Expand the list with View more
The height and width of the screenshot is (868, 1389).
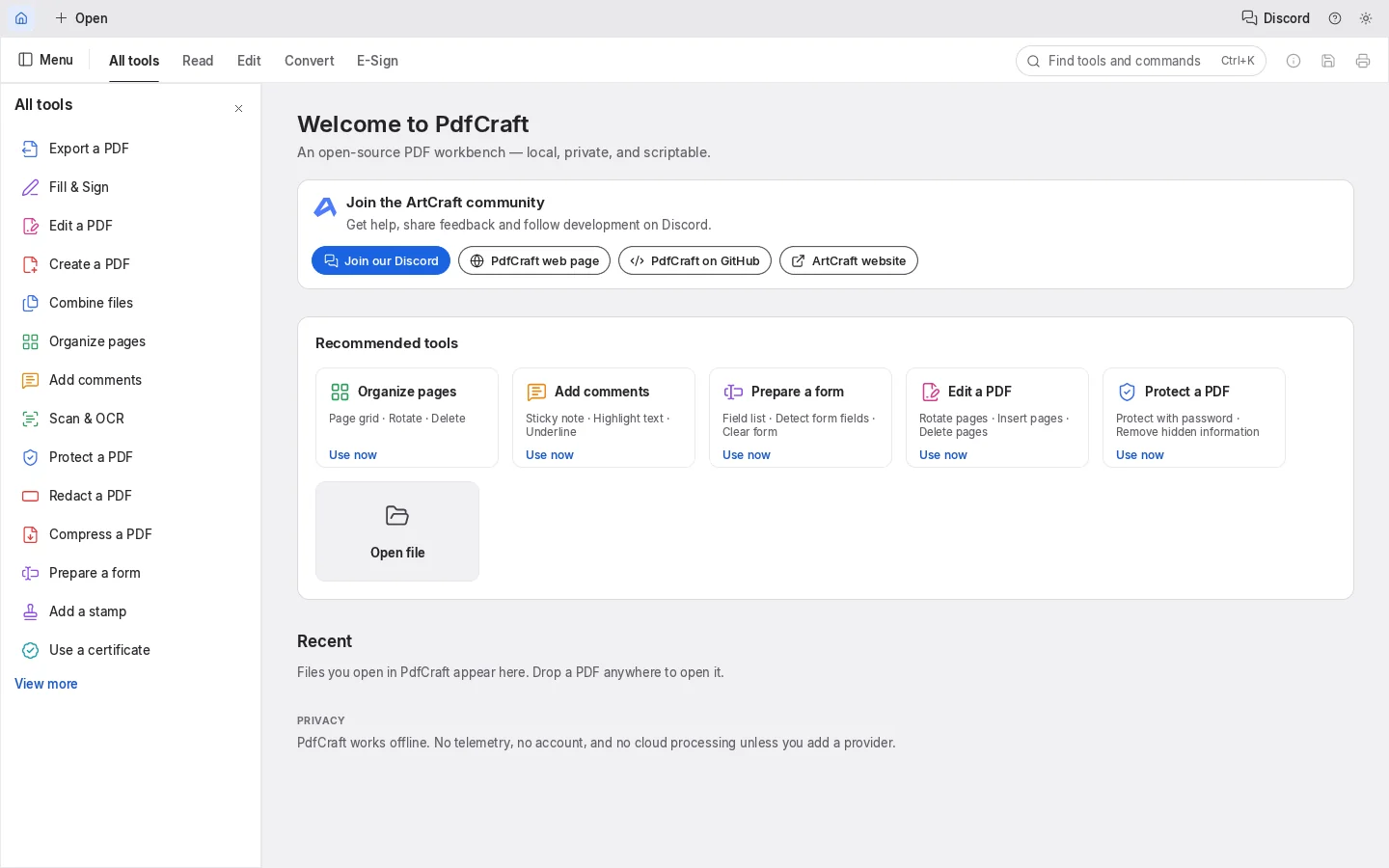[46, 684]
